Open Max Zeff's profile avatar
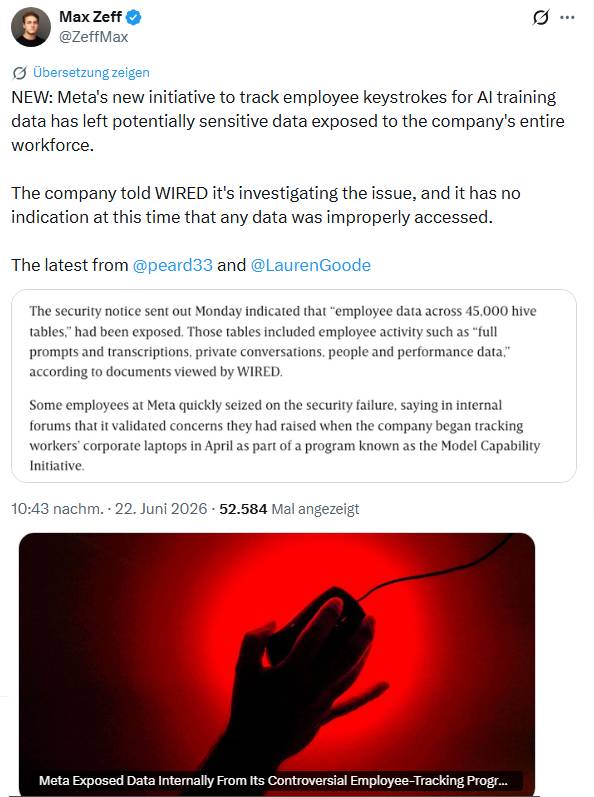Viewport: 594px width, 797px height. point(30,27)
